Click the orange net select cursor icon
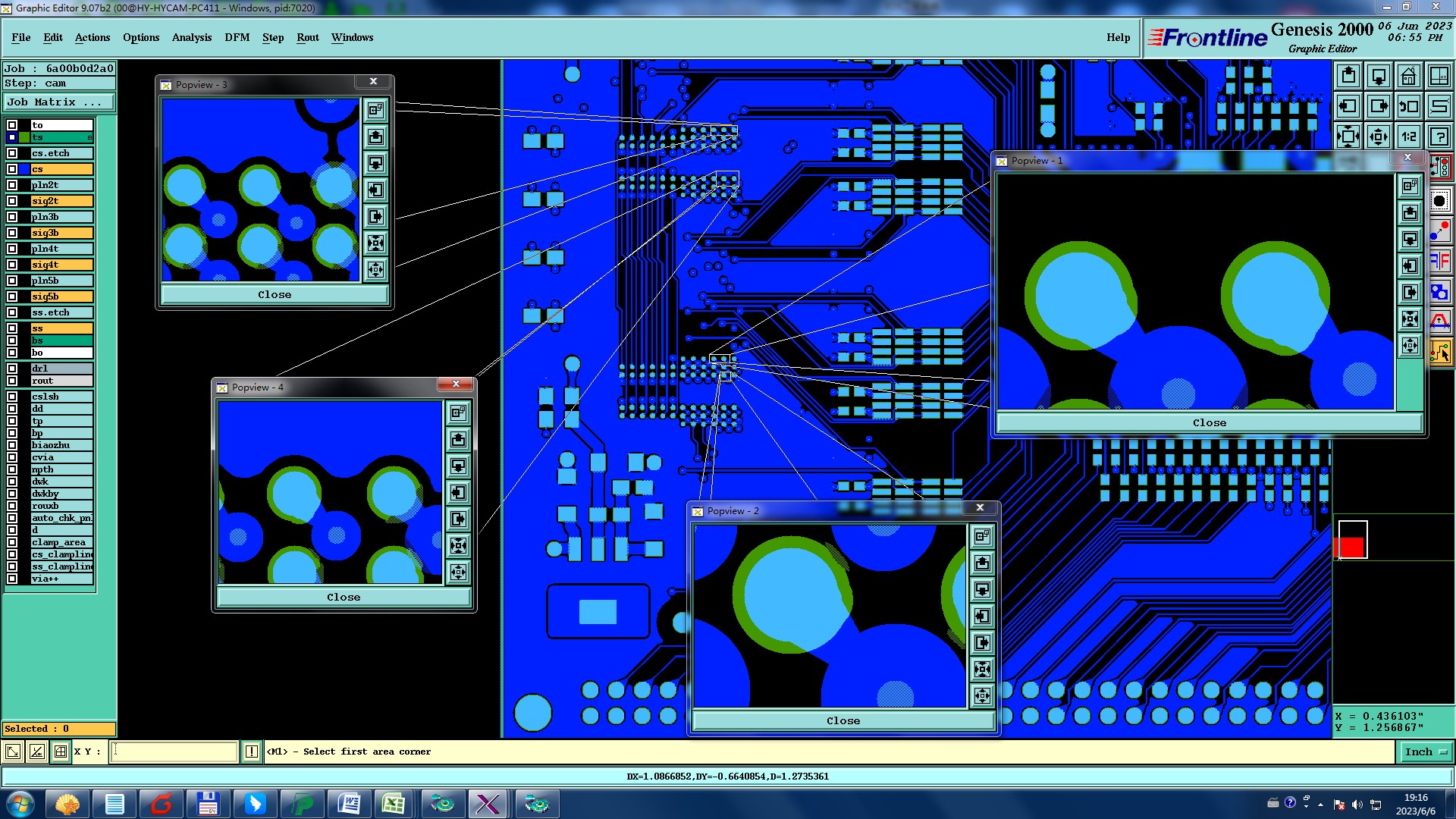 click(1440, 353)
